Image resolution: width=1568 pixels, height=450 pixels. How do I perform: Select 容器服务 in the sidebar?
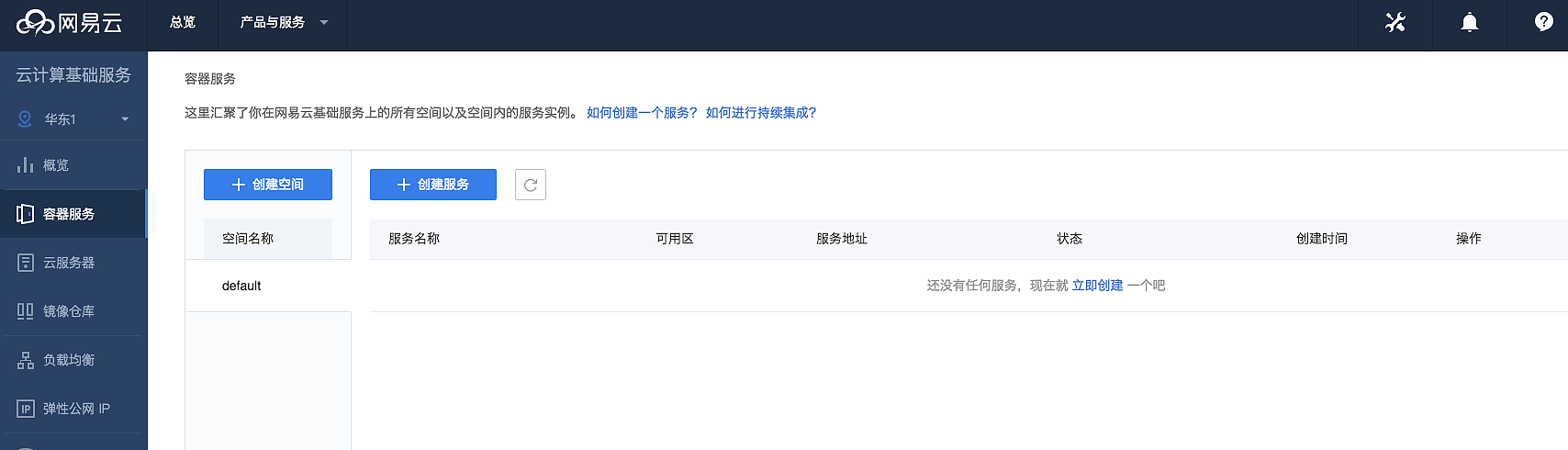(x=69, y=214)
